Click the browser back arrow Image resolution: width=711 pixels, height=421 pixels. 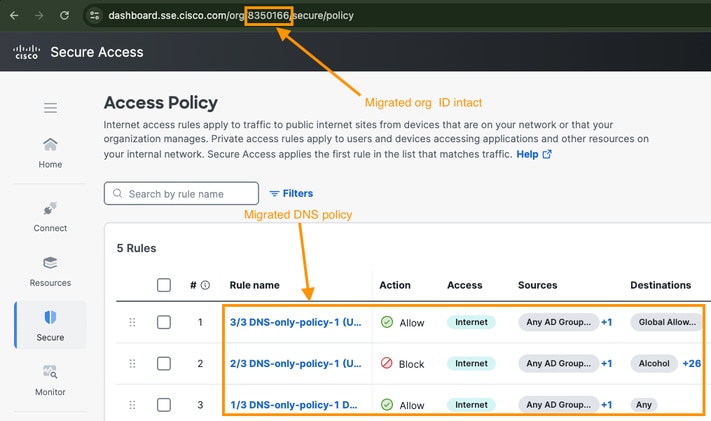coord(14,16)
